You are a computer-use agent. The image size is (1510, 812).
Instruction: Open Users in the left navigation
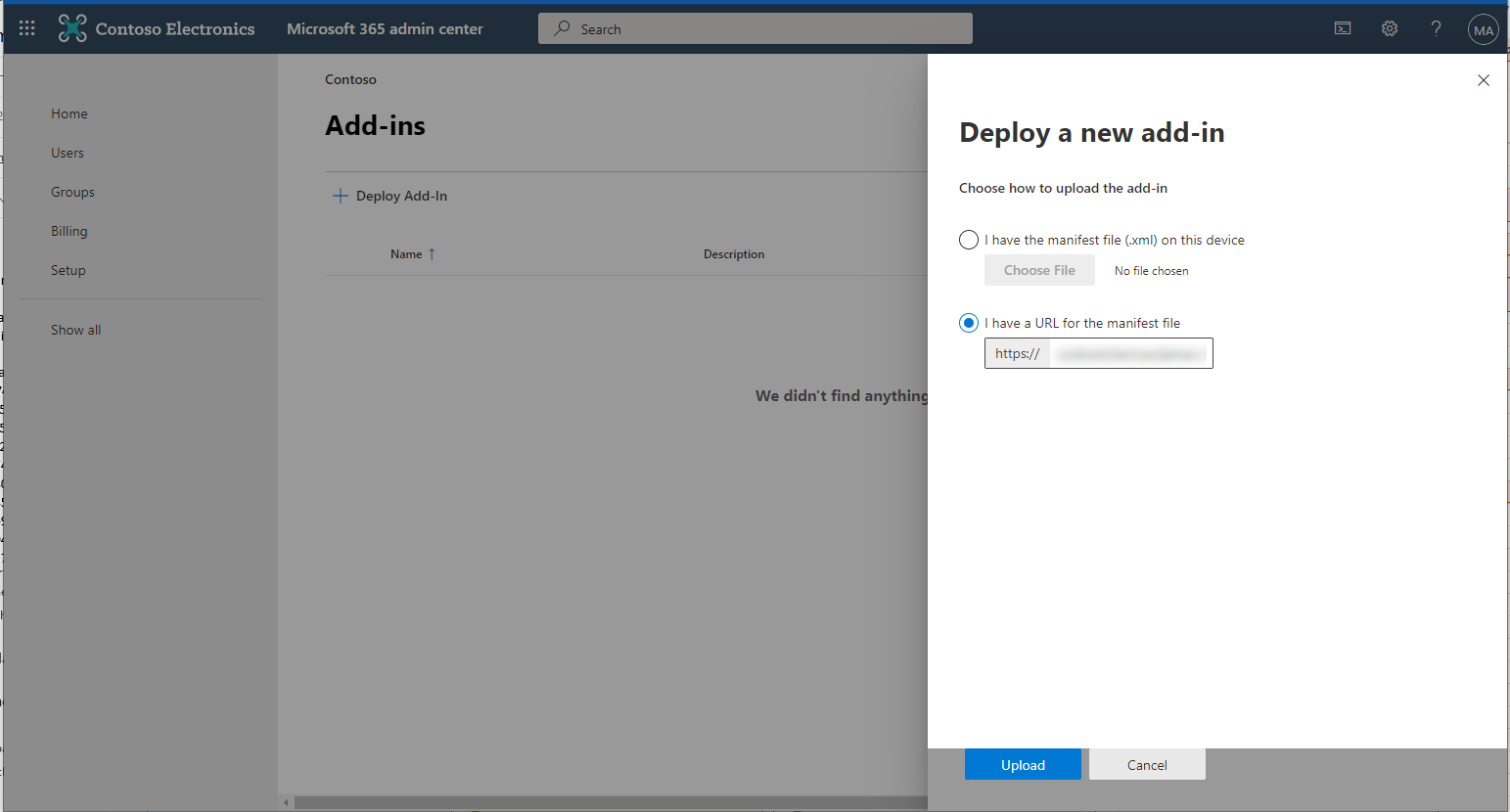(68, 153)
